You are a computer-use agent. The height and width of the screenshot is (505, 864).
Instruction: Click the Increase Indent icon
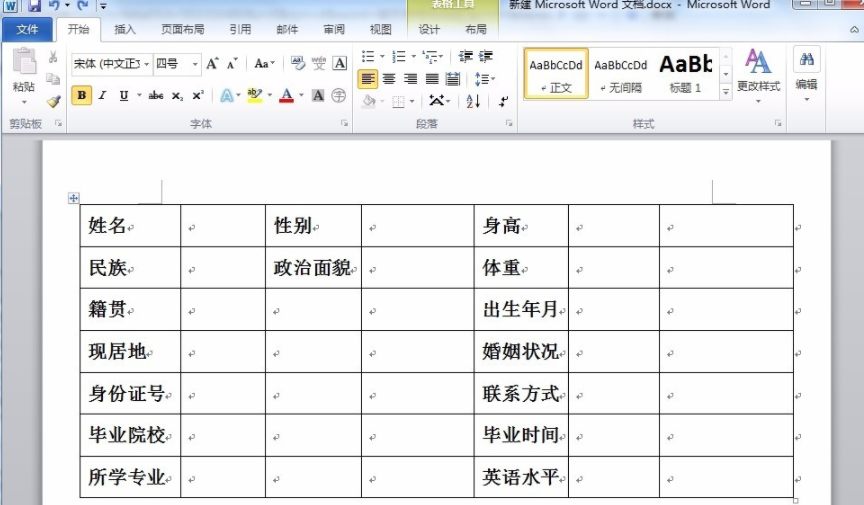(x=485, y=56)
